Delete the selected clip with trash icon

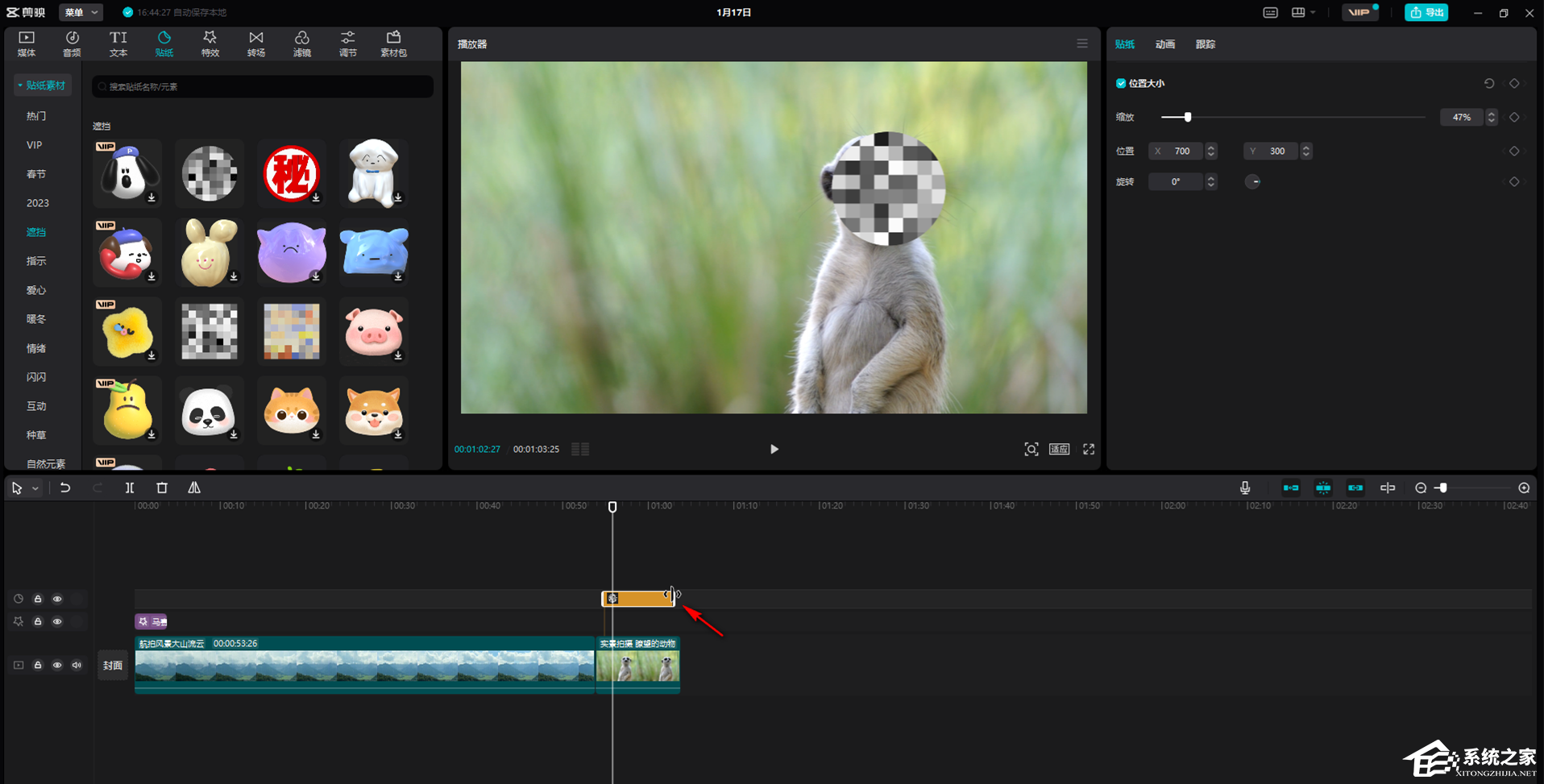coord(162,488)
